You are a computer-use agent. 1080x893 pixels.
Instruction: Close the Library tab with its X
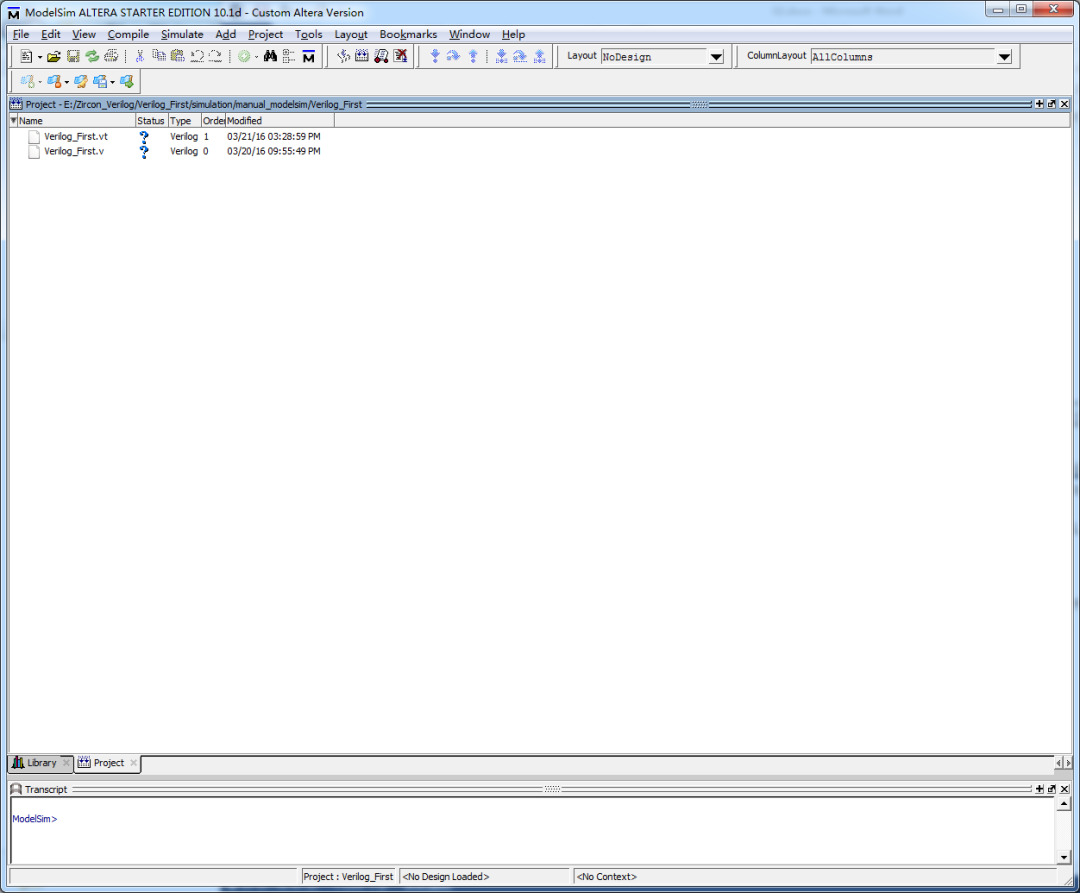click(x=66, y=763)
